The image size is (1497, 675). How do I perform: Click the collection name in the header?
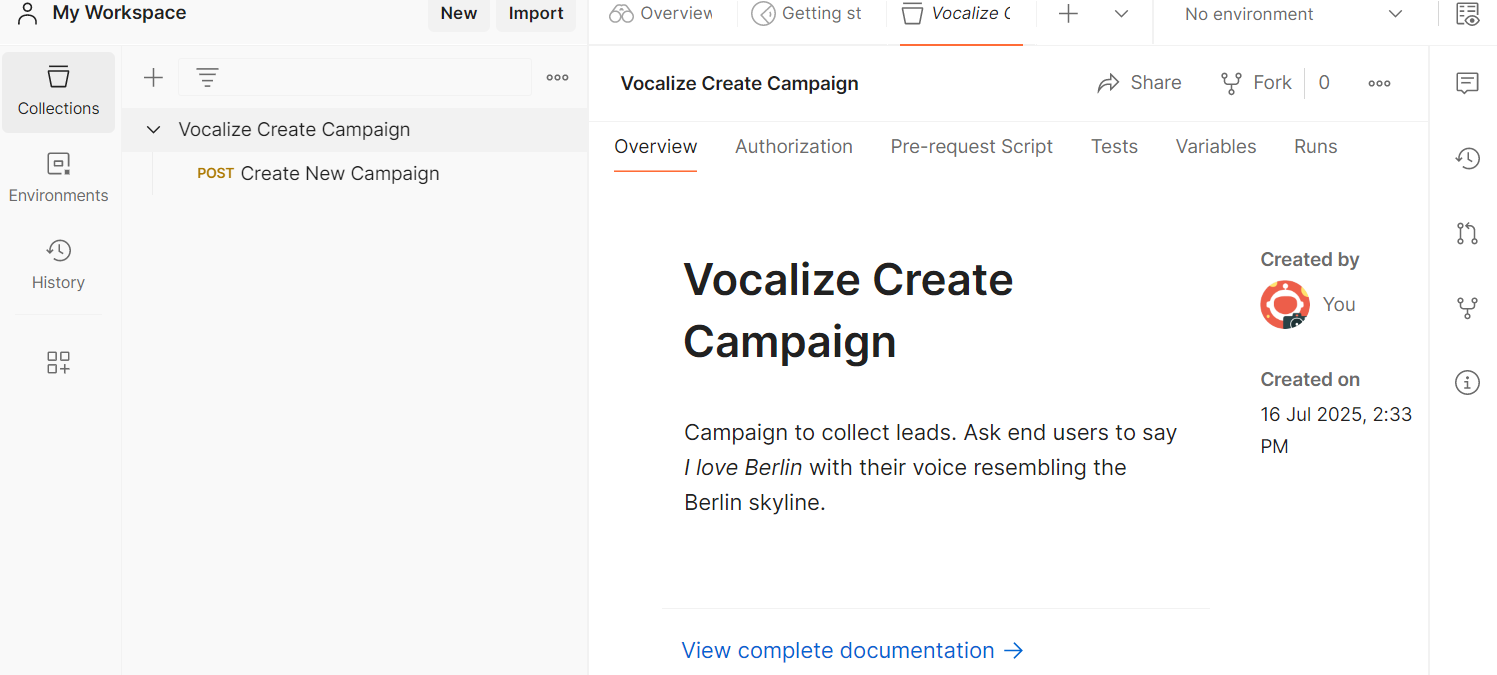(x=740, y=84)
